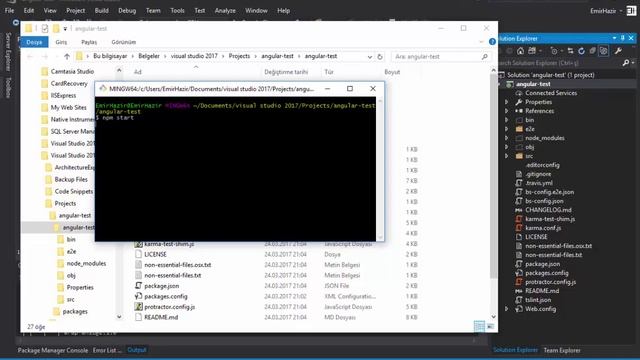Image resolution: width=640 pixels, height=360 pixels.
Task: Open the Output tab at the bottom
Action: click(x=137, y=350)
